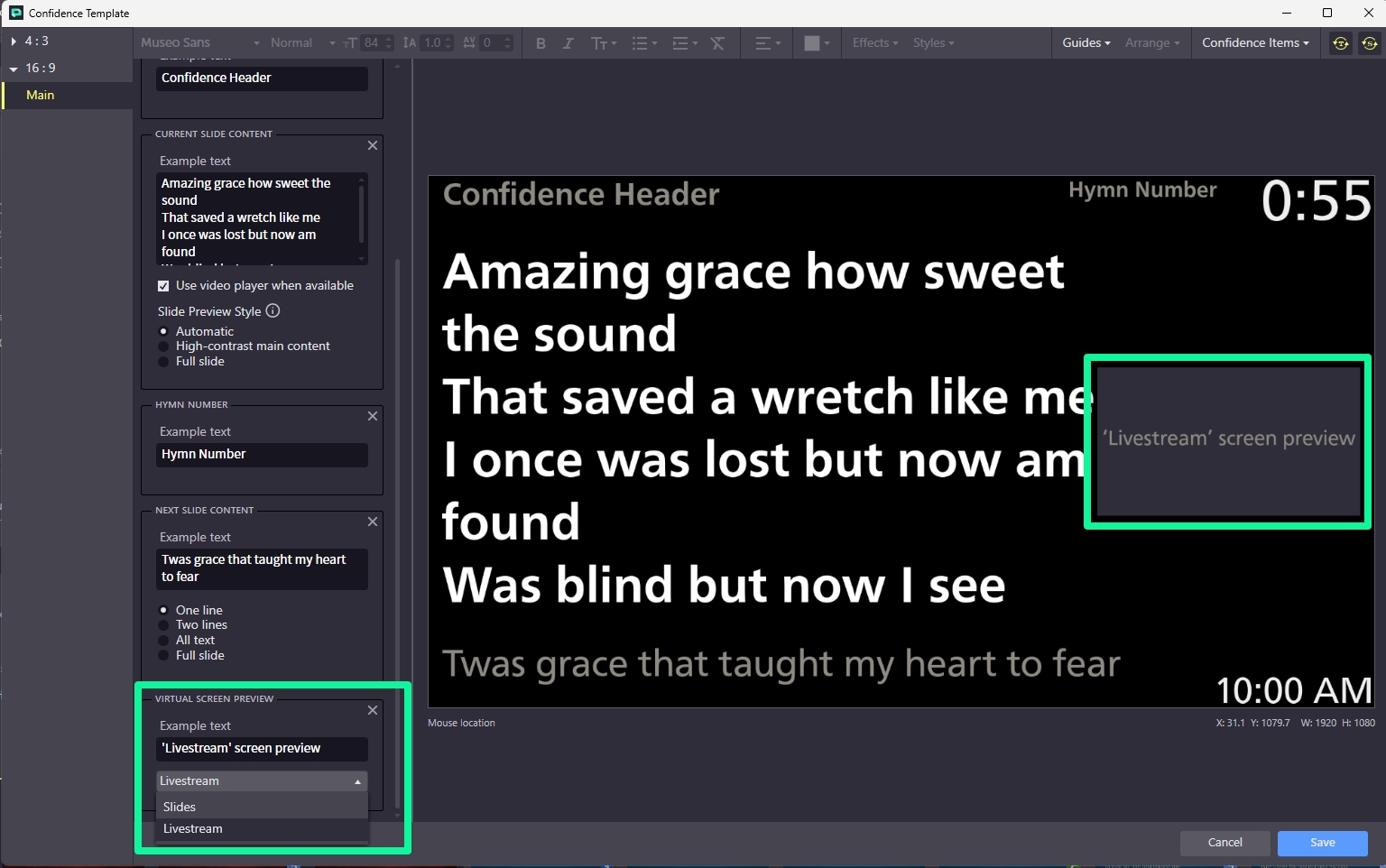Select the Main template in sidebar
The width and height of the screenshot is (1386, 868).
tap(41, 96)
